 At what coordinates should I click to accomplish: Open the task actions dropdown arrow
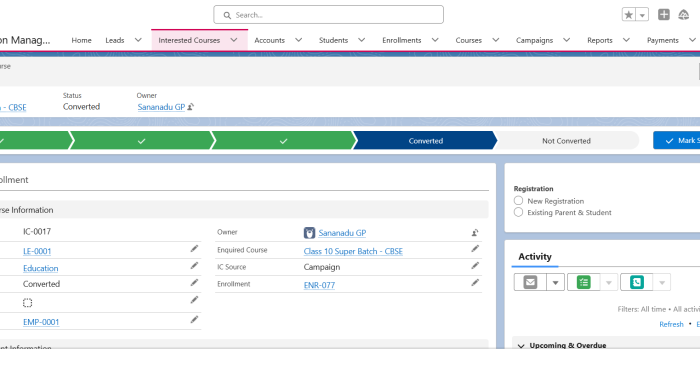(x=608, y=282)
